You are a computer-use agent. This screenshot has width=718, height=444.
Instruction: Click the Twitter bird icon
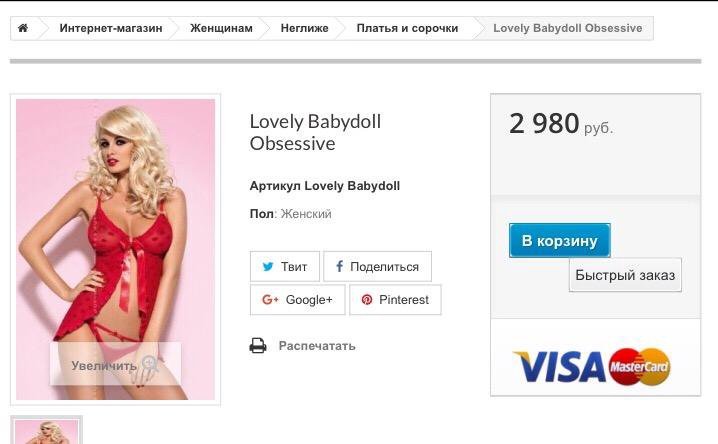(268, 266)
